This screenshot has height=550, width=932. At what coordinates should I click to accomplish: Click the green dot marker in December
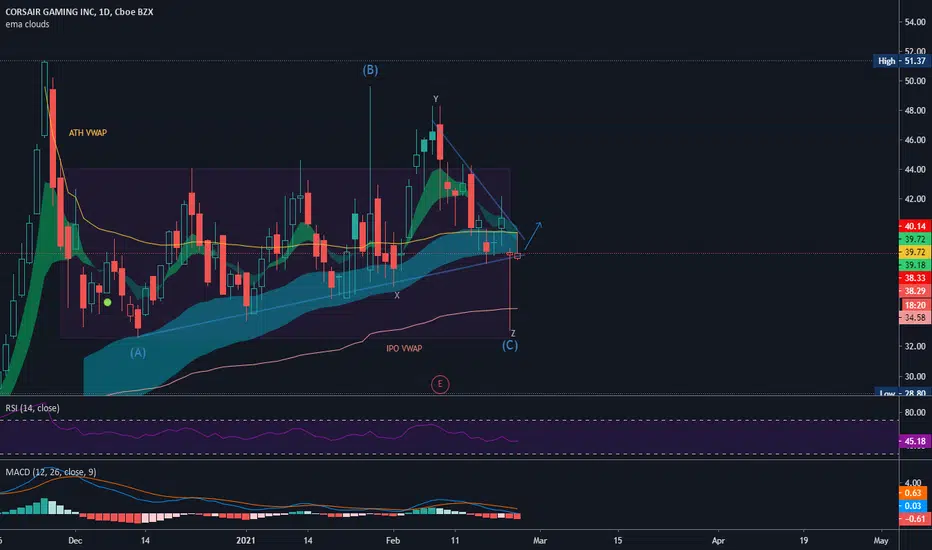coord(108,302)
